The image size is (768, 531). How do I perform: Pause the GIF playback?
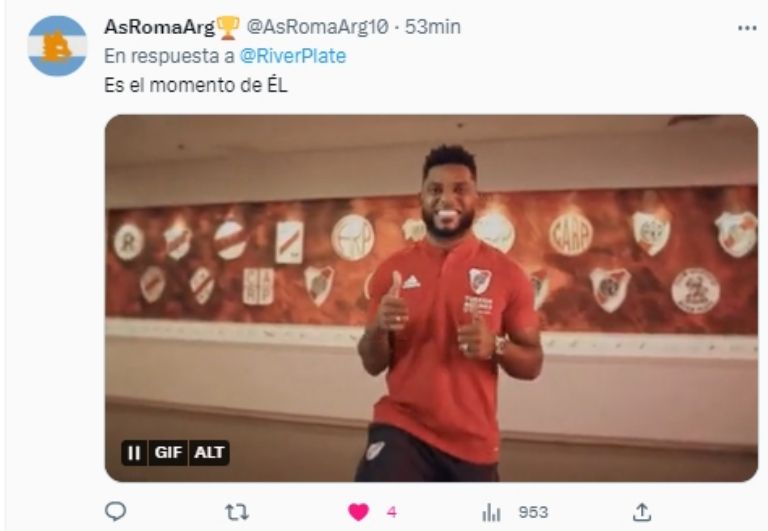[x=134, y=453]
